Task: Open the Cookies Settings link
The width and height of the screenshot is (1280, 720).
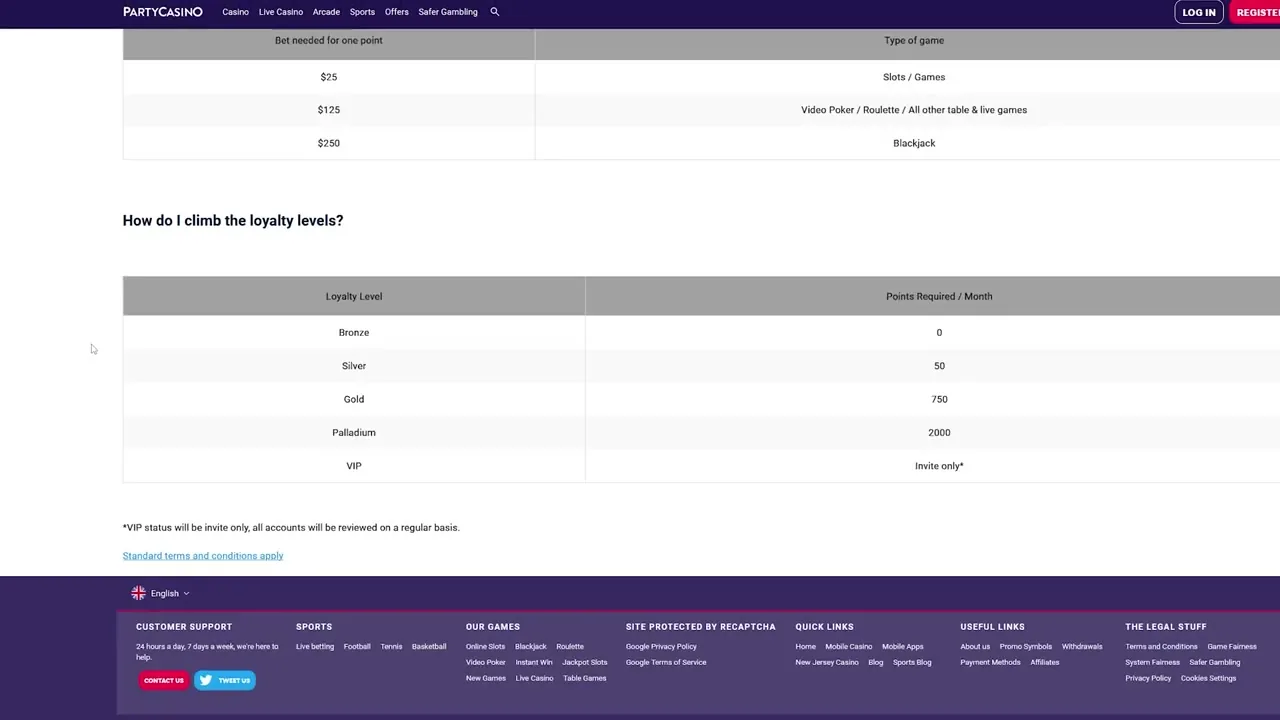Action: pyautogui.click(x=1209, y=678)
